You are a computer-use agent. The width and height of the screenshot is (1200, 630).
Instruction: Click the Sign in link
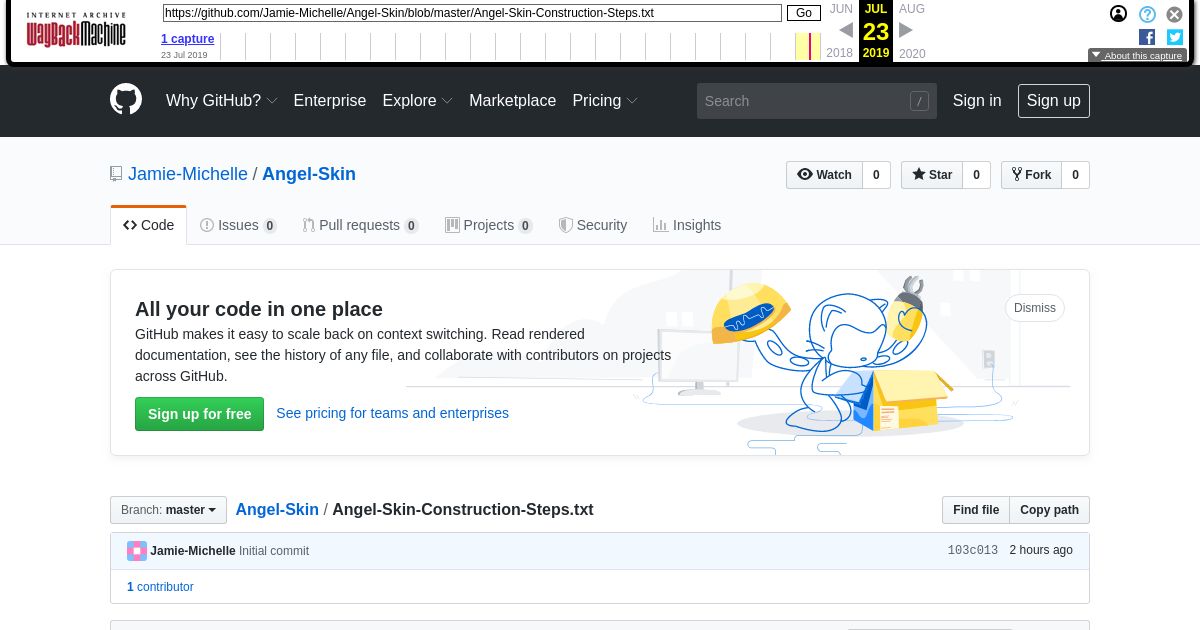pyautogui.click(x=977, y=101)
